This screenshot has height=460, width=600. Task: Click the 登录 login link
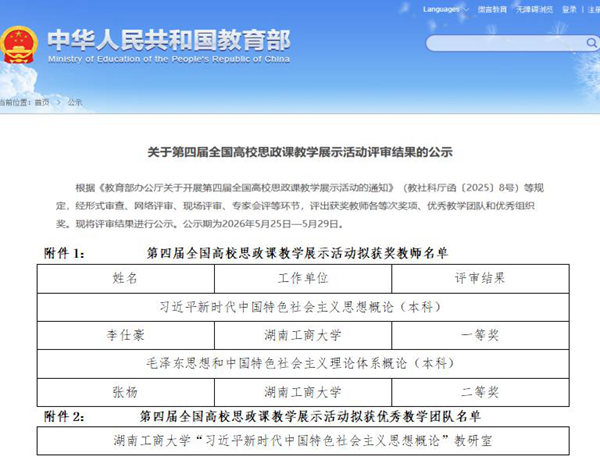pos(569,9)
